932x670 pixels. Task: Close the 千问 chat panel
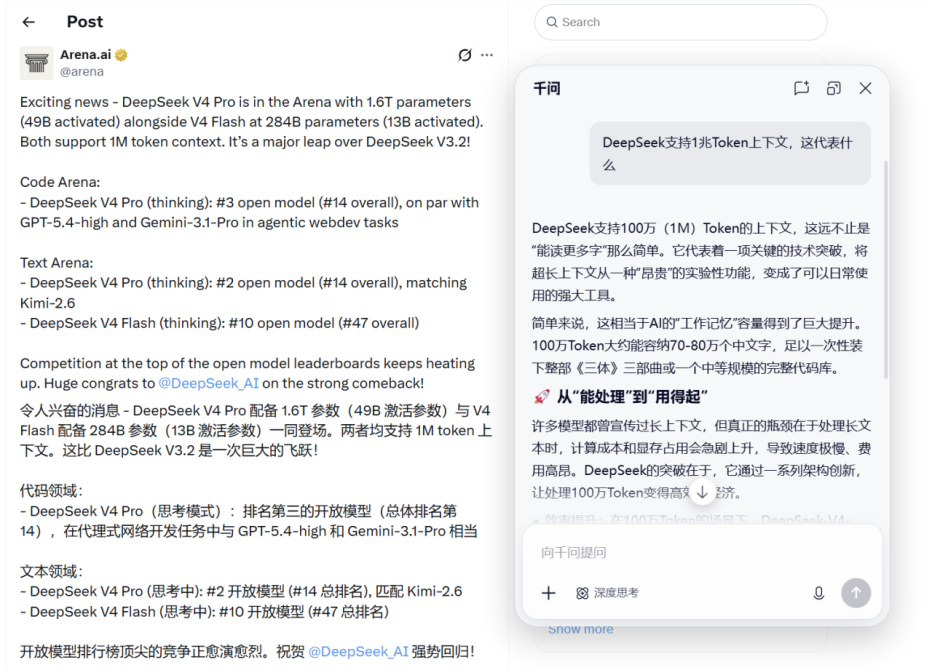865,89
